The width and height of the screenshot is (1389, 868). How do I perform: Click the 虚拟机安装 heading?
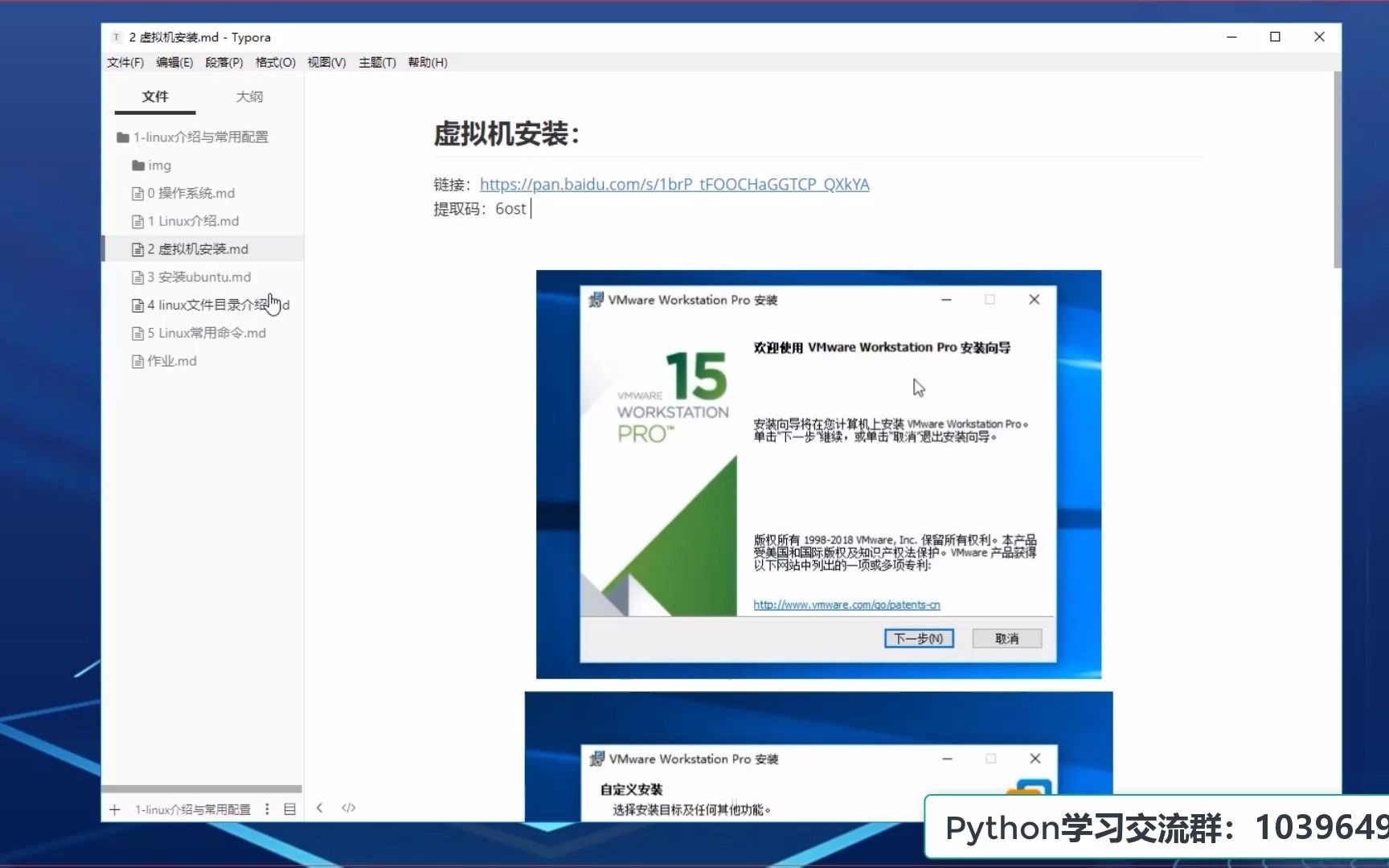pos(506,133)
